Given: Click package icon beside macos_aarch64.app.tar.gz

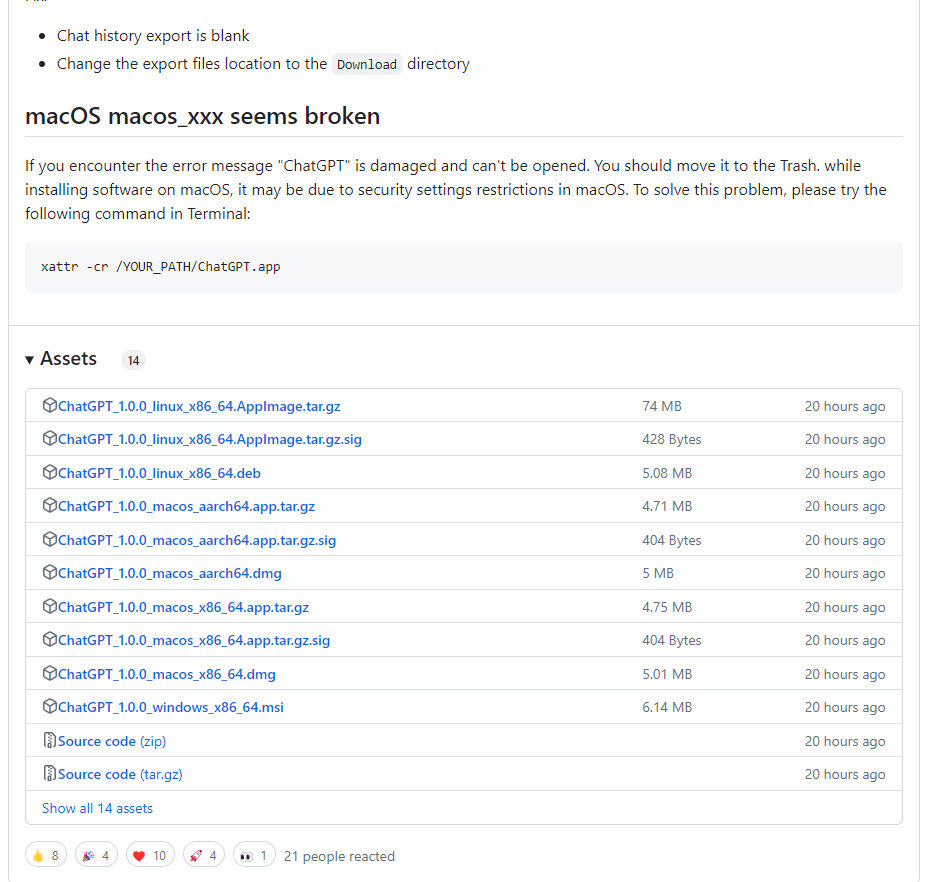Looking at the screenshot, I should click(x=50, y=506).
